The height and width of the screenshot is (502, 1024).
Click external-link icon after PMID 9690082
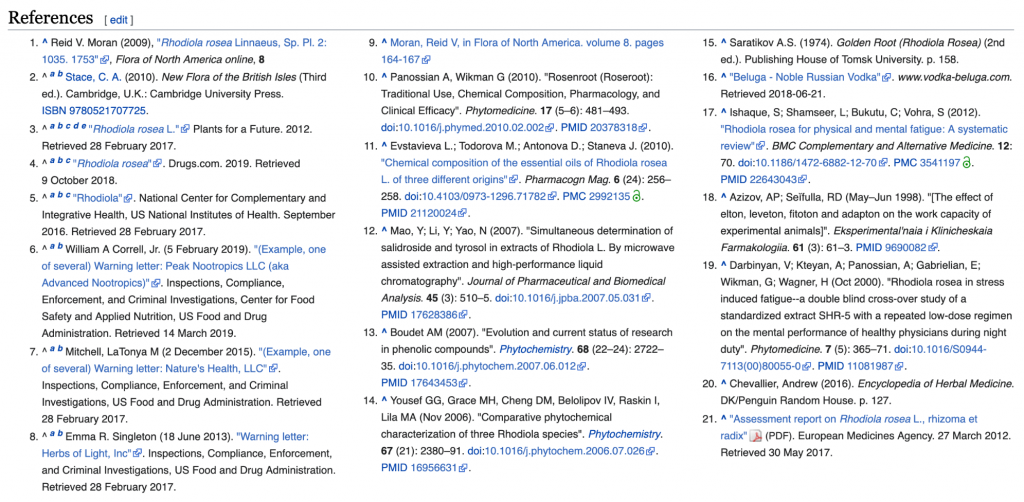coord(933,247)
